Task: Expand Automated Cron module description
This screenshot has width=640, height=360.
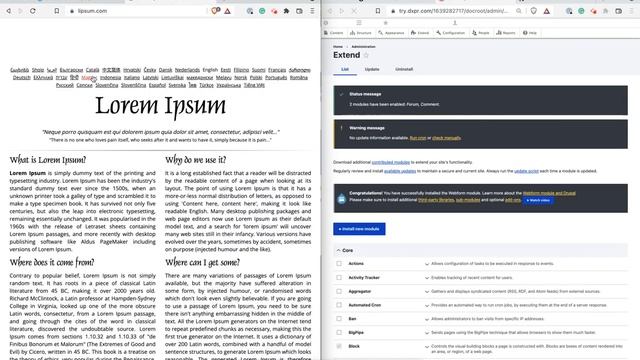Action: click(427, 305)
